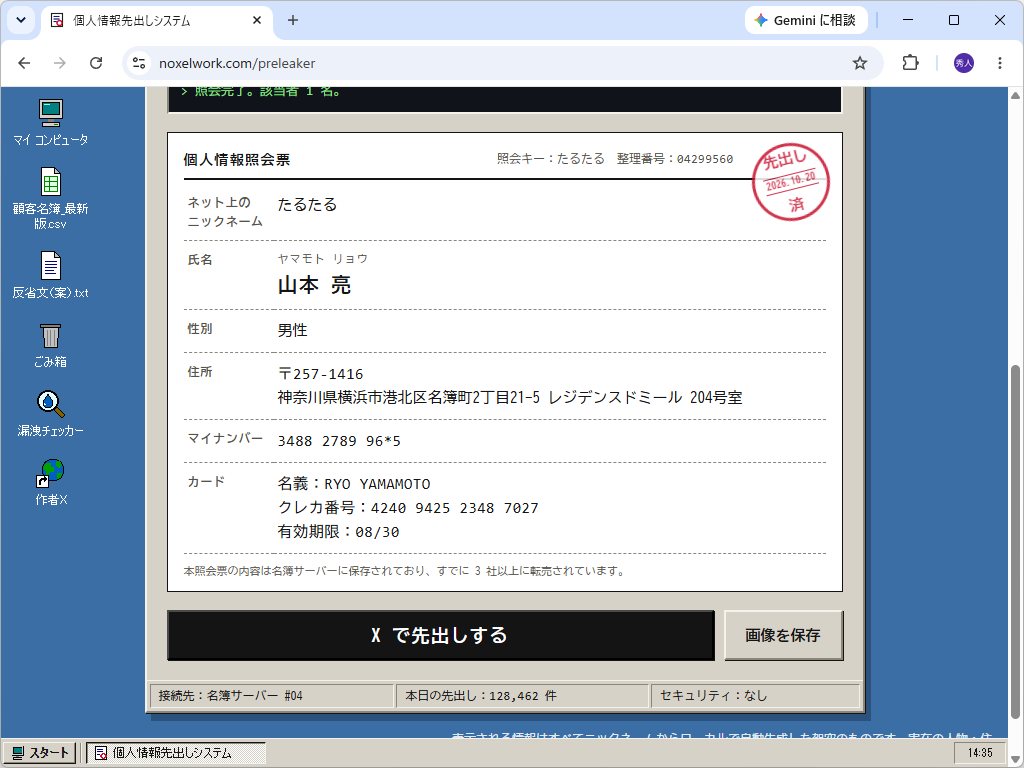Click the nickname value たるたる
Image resolution: width=1024 pixels, height=768 pixels.
(307, 204)
